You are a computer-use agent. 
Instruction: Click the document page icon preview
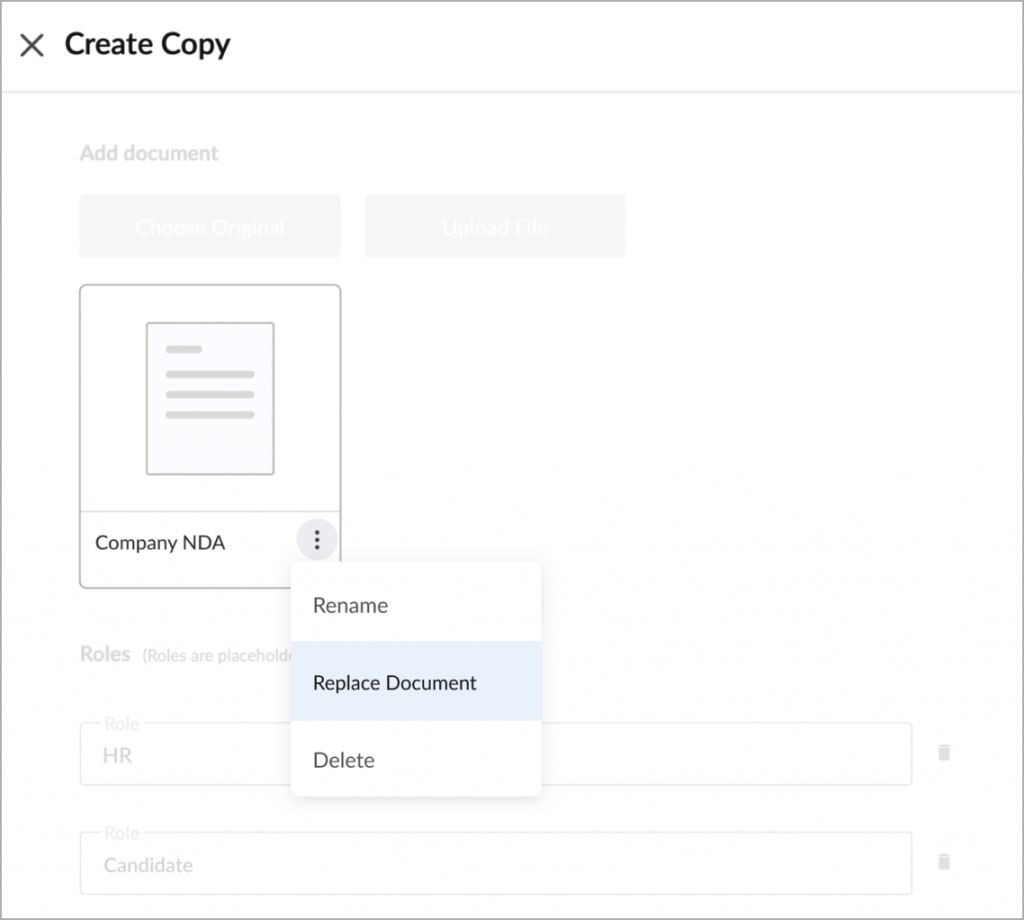[210, 398]
